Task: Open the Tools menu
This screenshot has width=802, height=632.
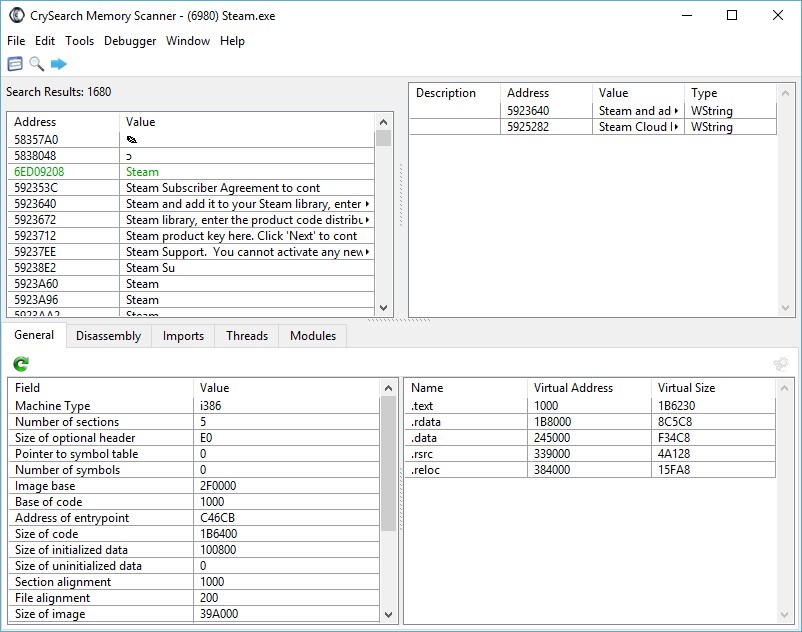Action: [x=79, y=41]
